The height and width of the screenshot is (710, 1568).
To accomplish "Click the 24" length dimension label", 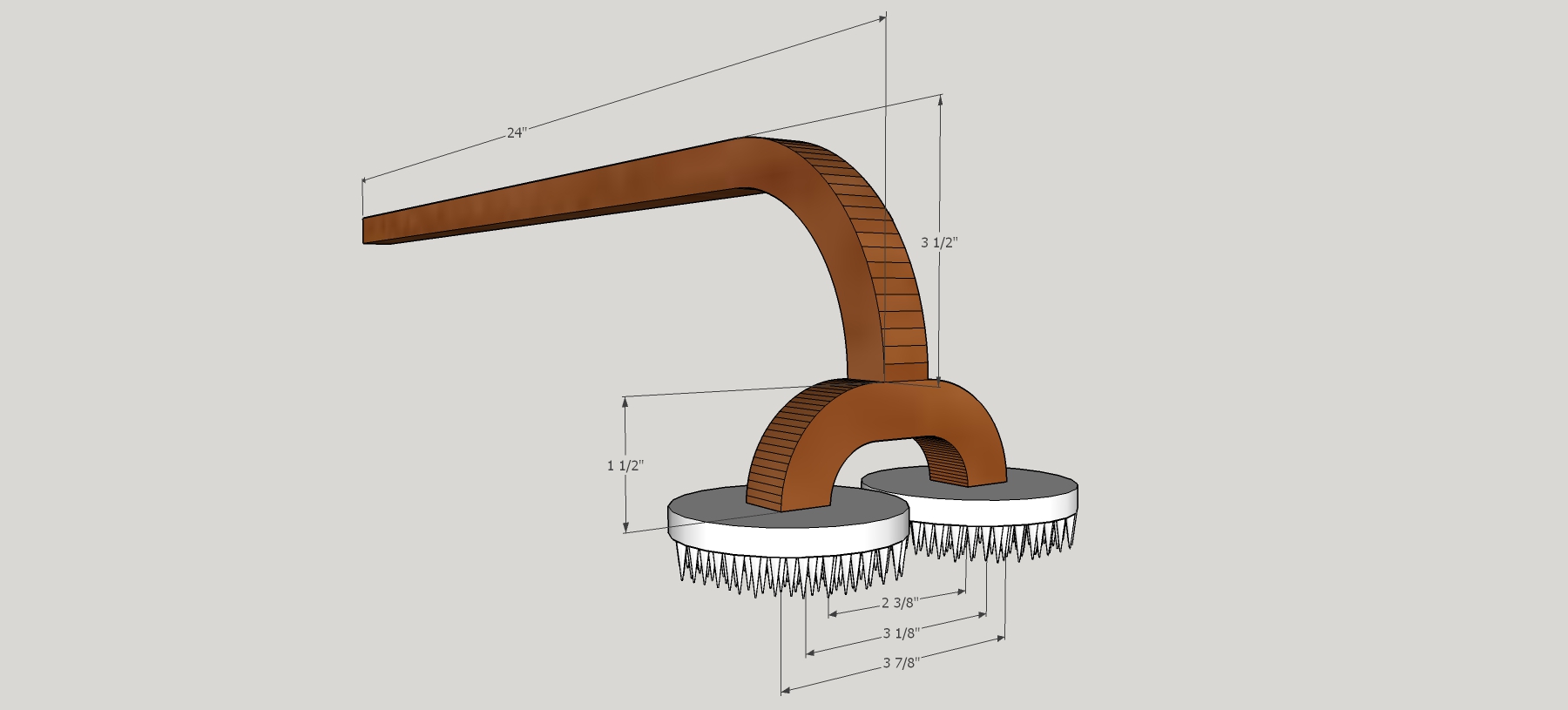I will (517, 133).
